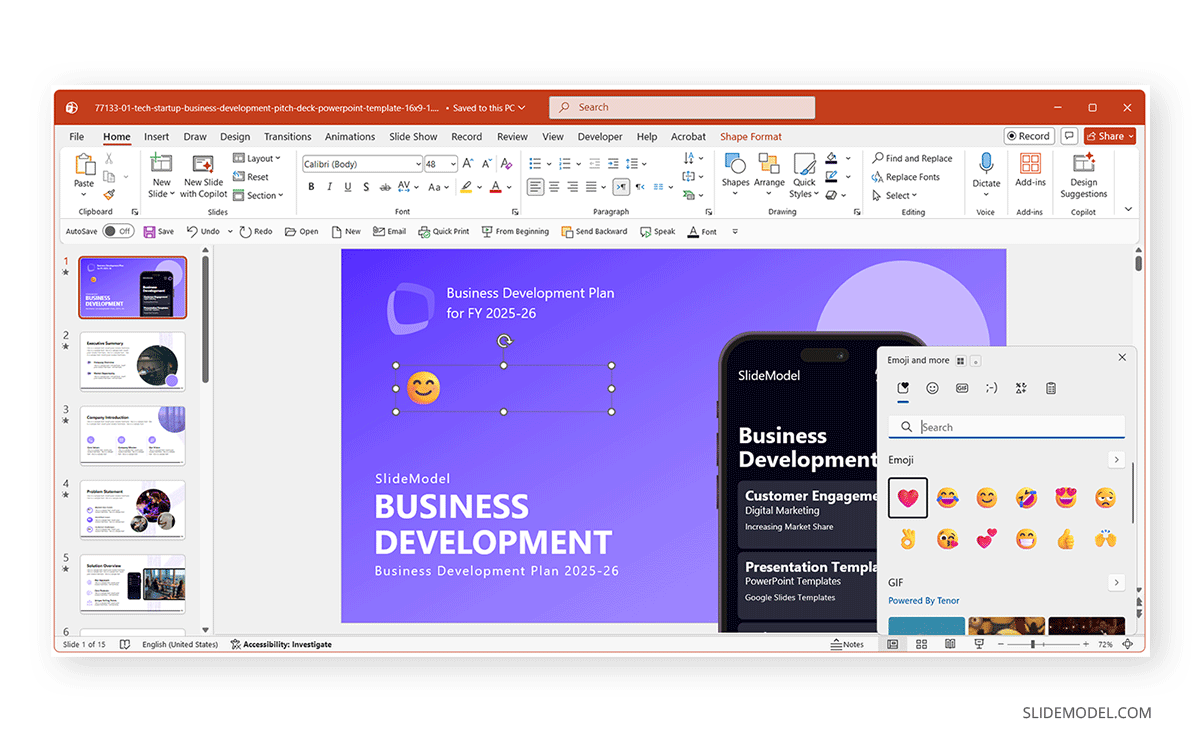This screenshot has width=1200, height=743.
Task: Open Powered By Tenor link
Action: [924, 601]
